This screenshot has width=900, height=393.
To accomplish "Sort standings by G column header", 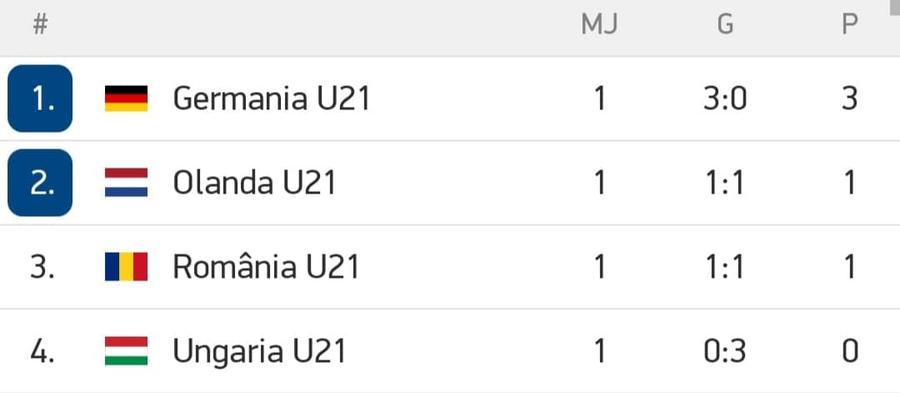I will 726,25.
